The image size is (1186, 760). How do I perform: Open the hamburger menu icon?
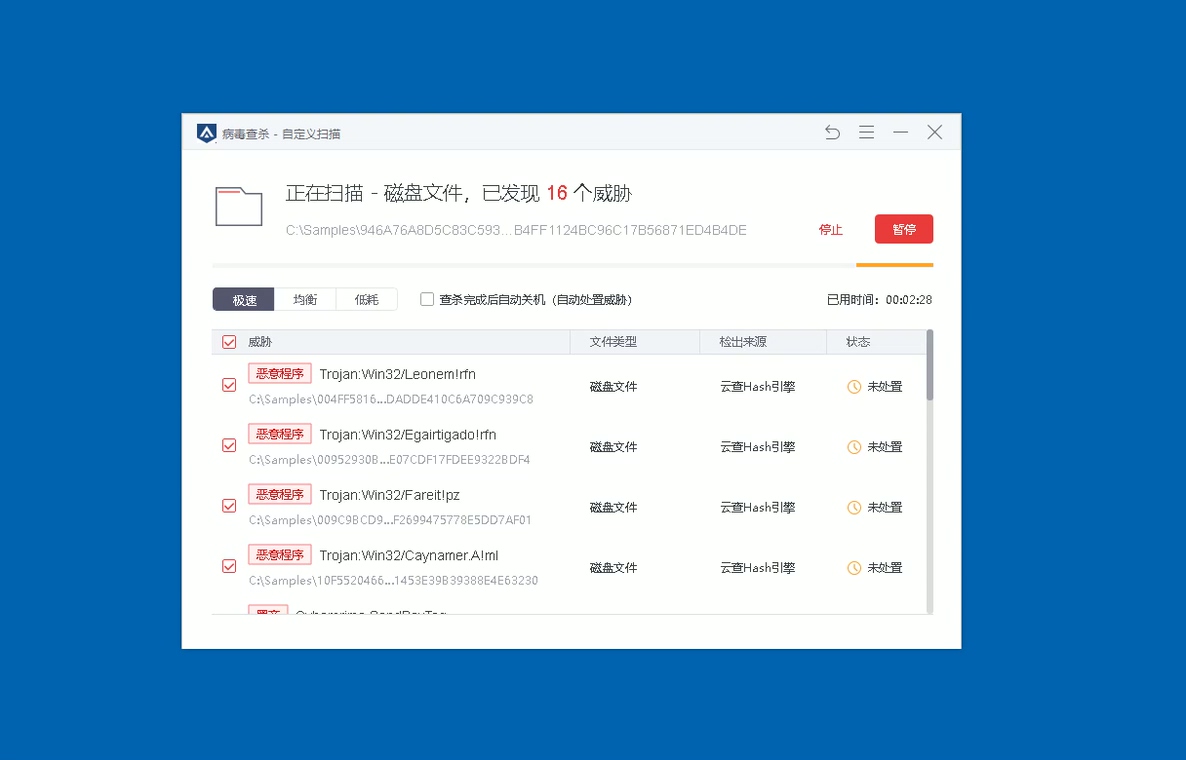866,132
